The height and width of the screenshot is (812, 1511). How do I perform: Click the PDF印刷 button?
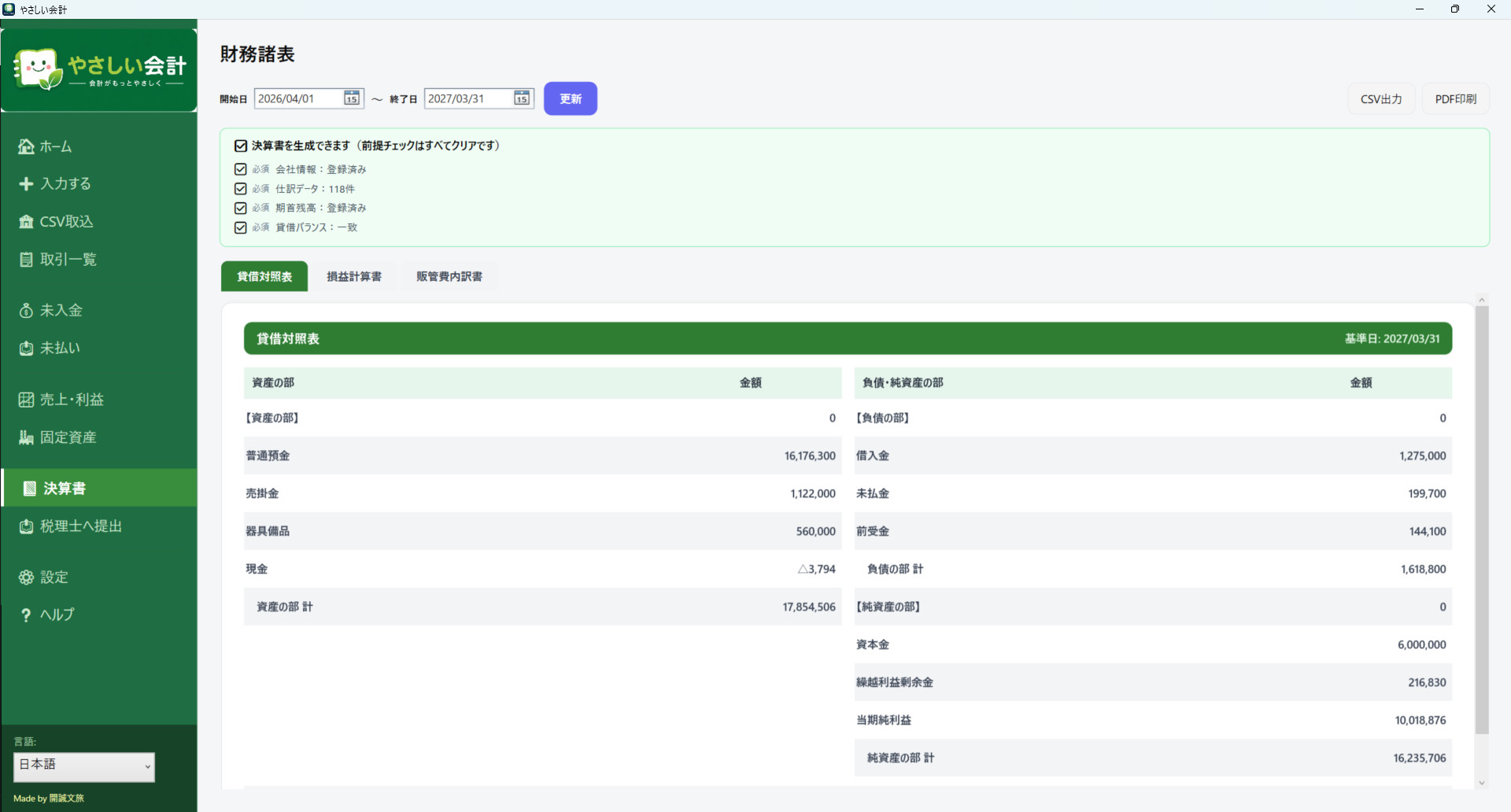pos(1456,99)
